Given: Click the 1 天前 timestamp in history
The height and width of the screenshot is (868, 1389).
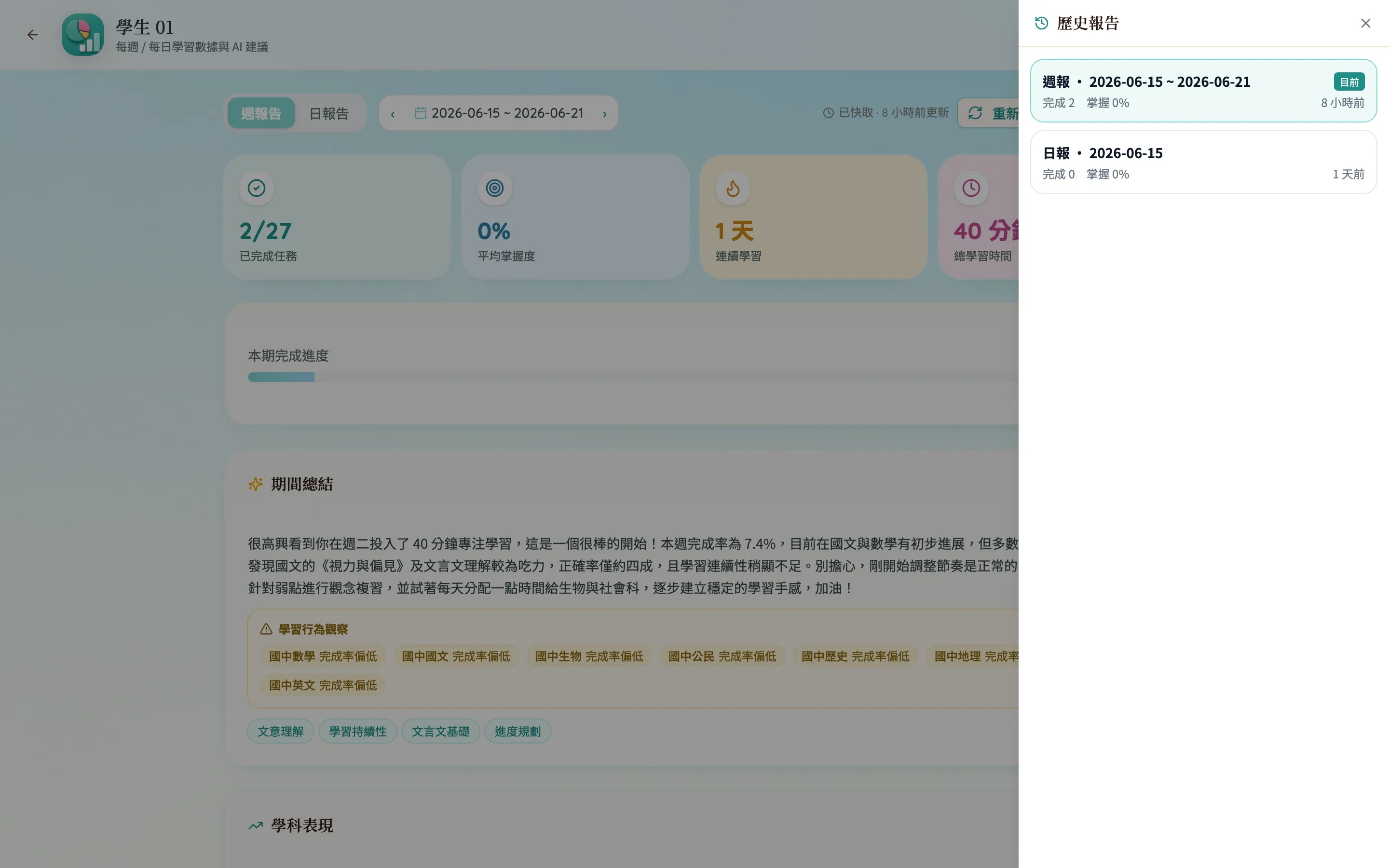Looking at the screenshot, I should (1348, 174).
